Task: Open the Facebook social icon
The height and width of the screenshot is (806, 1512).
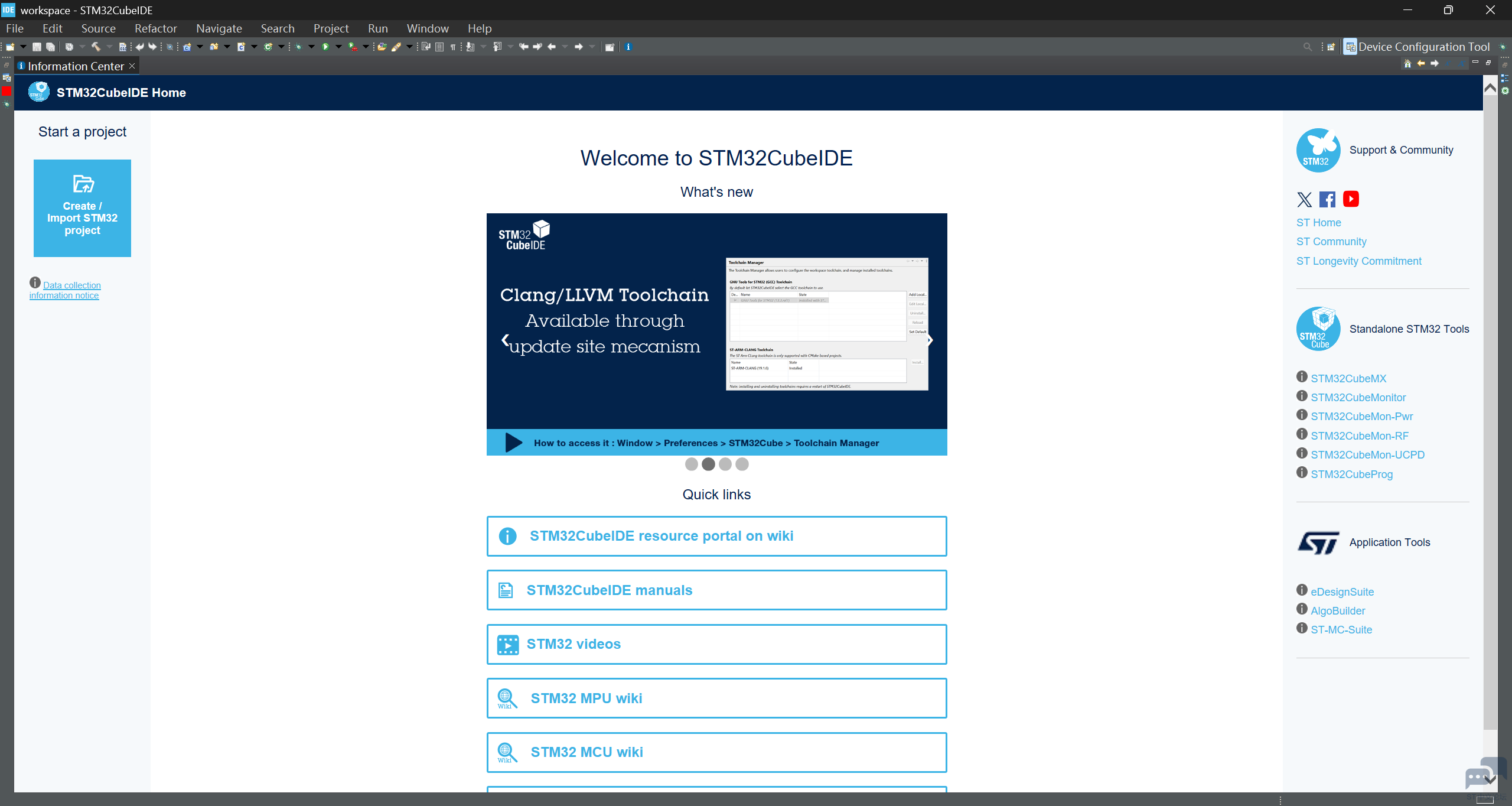Action: point(1327,200)
